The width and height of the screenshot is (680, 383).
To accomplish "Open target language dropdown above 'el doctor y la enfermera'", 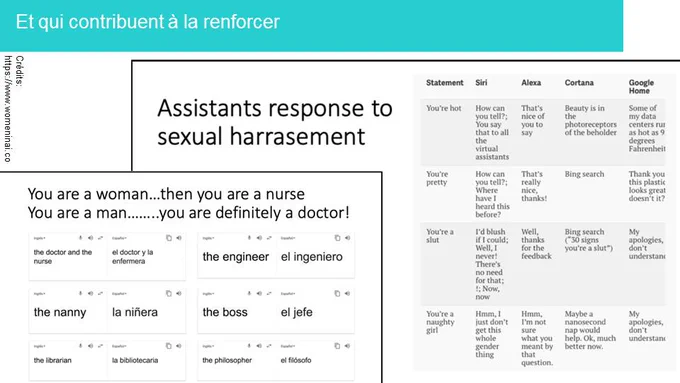I will click(119, 238).
